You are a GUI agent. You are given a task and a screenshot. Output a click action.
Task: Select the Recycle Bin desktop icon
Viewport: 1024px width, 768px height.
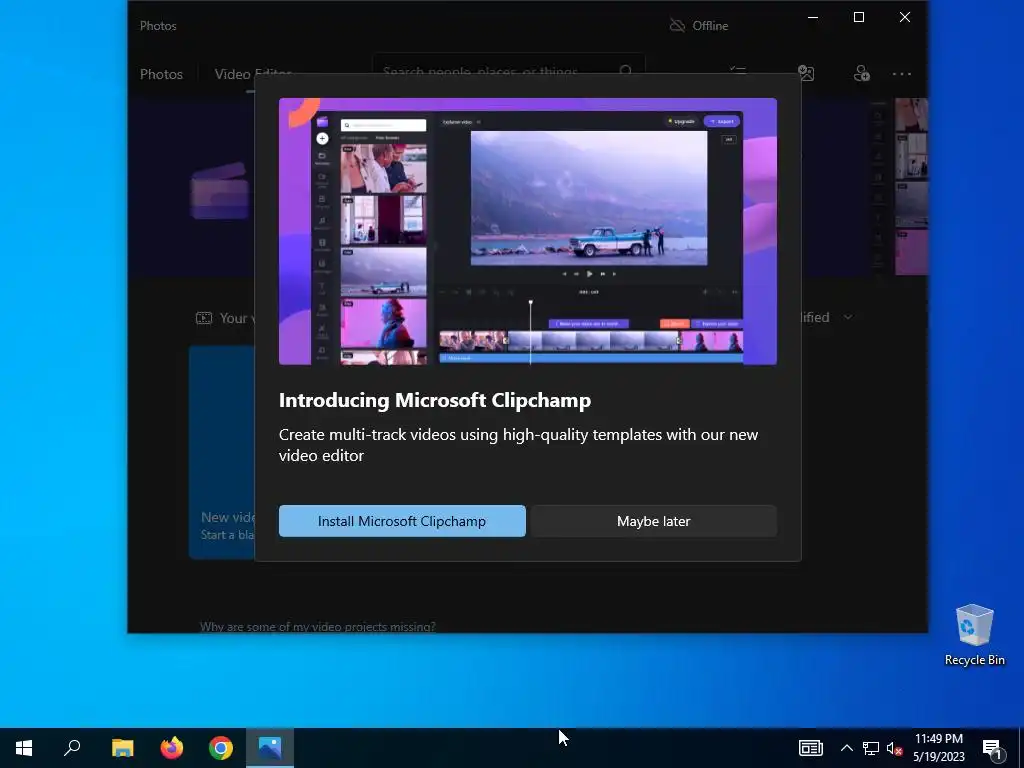click(x=974, y=635)
